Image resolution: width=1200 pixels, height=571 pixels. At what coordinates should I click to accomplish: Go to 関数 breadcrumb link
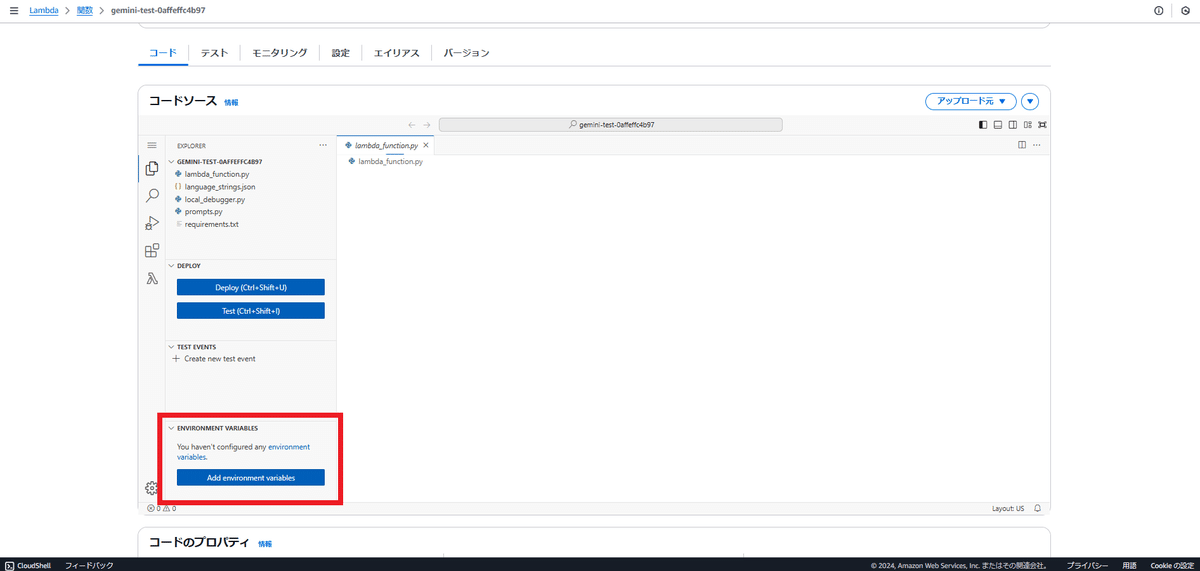(x=85, y=10)
